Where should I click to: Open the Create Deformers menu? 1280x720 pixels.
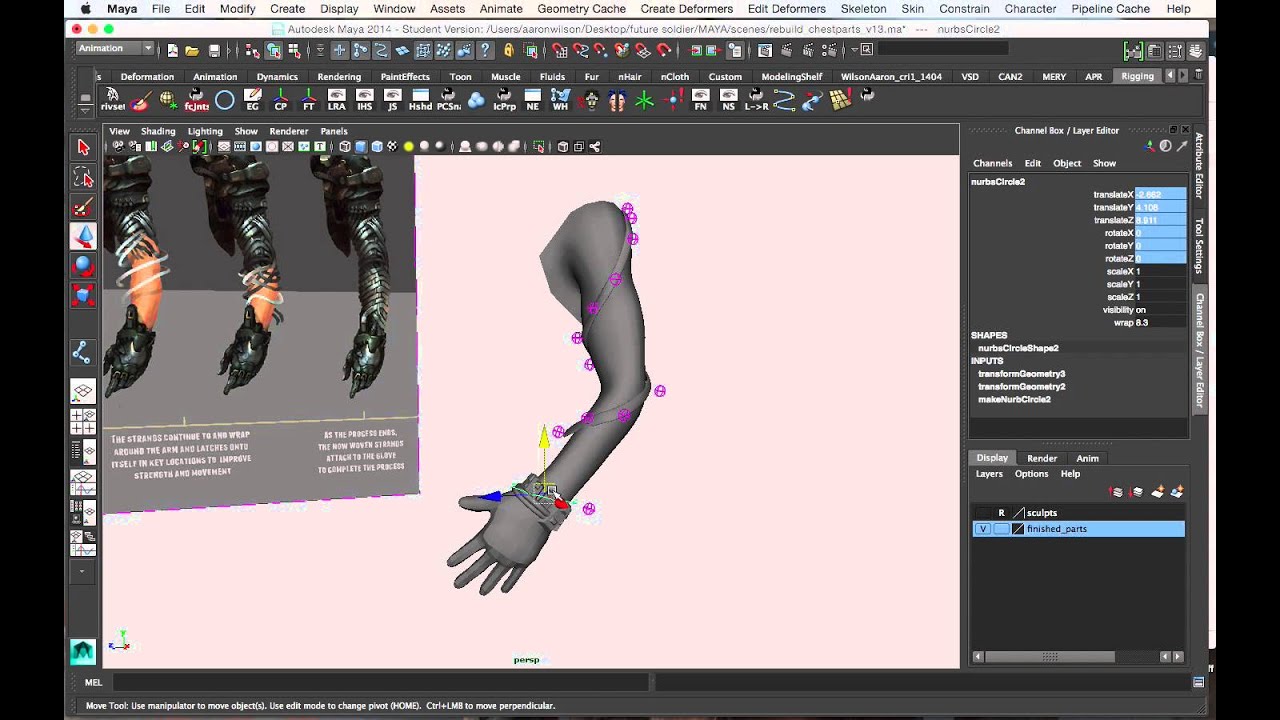tap(687, 8)
